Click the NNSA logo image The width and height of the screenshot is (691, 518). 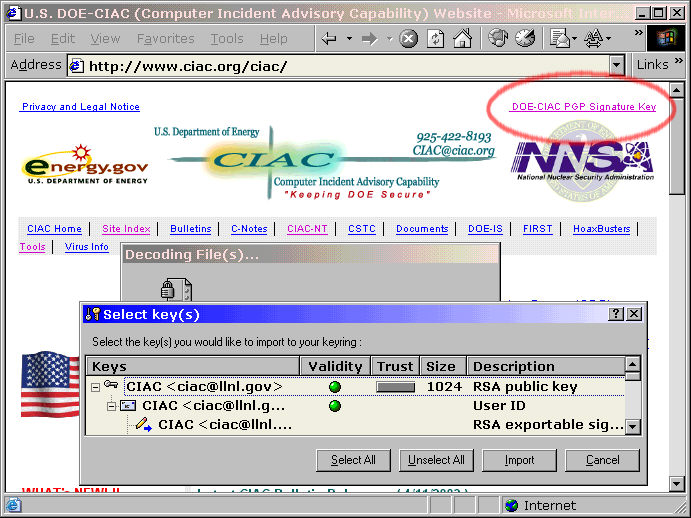coord(582,162)
